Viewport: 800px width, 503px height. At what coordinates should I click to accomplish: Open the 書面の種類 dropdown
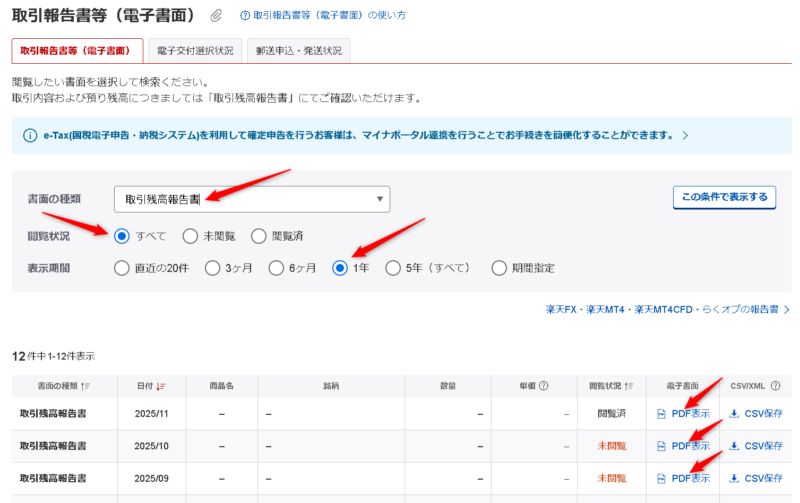click(252, 199)
